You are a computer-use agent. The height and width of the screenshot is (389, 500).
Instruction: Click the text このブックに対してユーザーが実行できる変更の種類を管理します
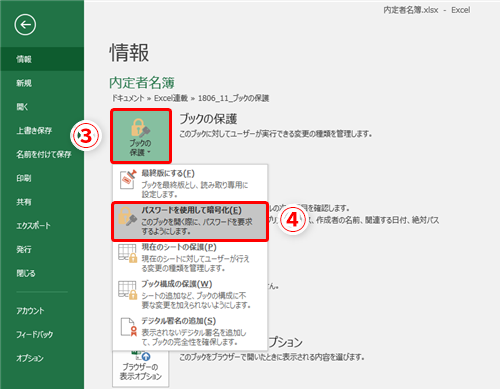point(276,134)
